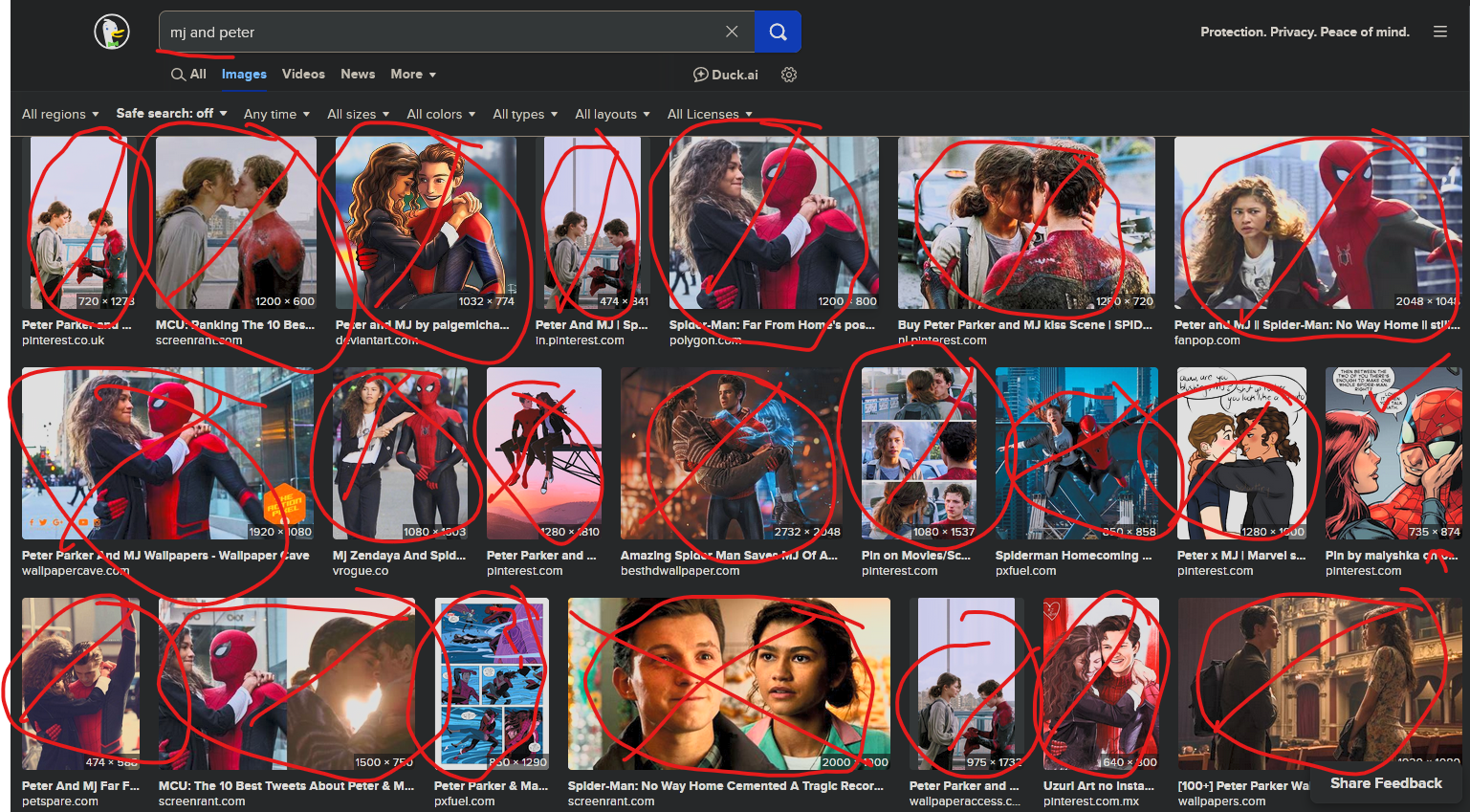Switch to the All results tab
The width and height of the screenshot is (1470, 812).
[x=188, y=74]
